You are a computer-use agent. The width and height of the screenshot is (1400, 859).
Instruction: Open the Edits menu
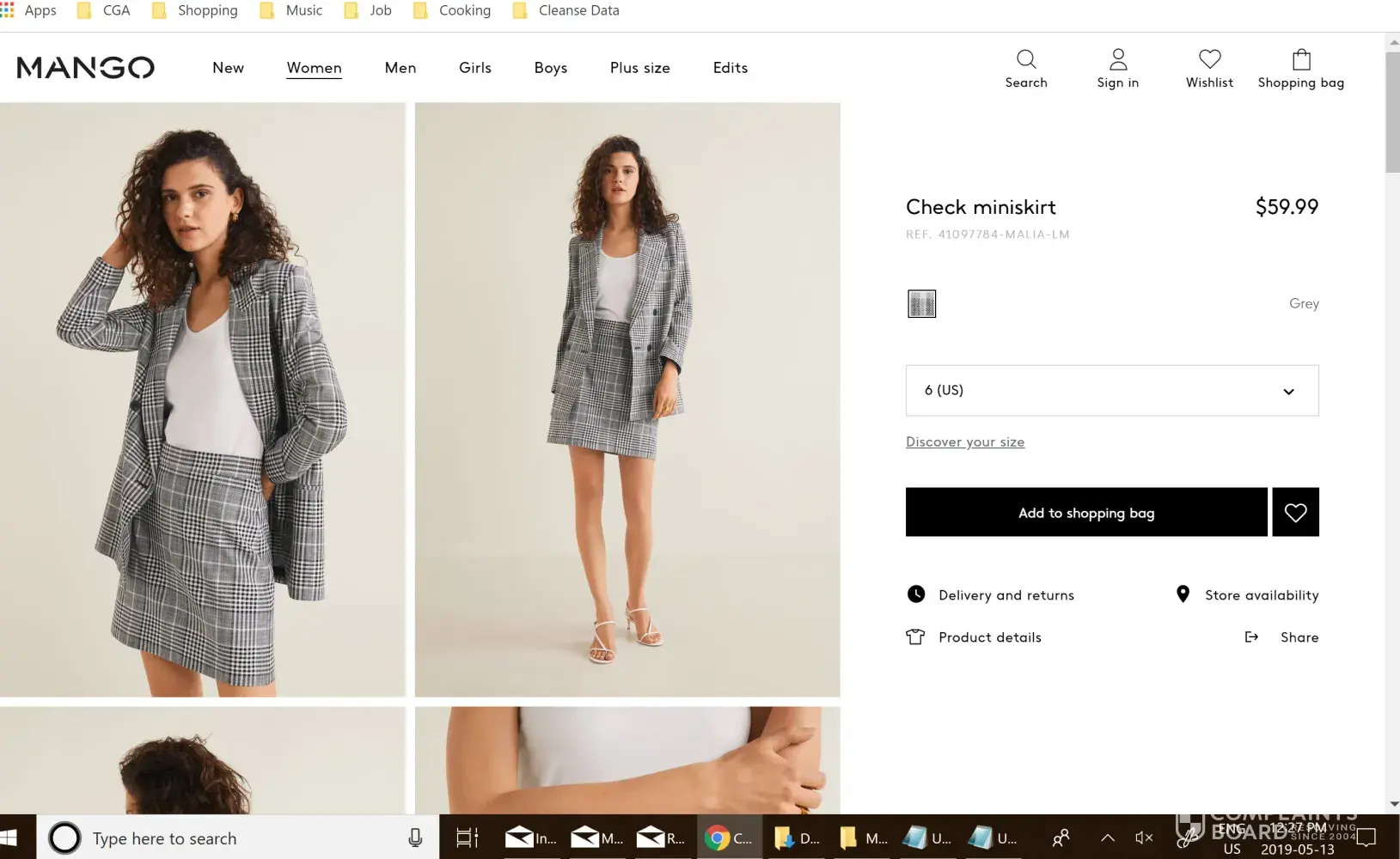tap(731, 68)
